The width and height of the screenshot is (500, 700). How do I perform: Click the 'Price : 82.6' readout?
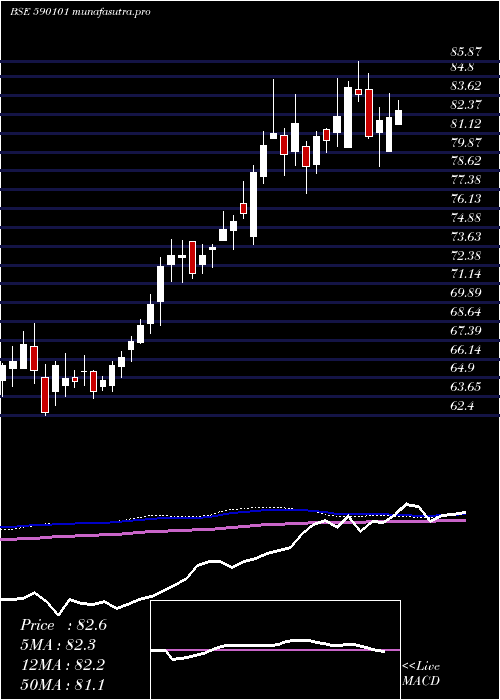point(63,625)
